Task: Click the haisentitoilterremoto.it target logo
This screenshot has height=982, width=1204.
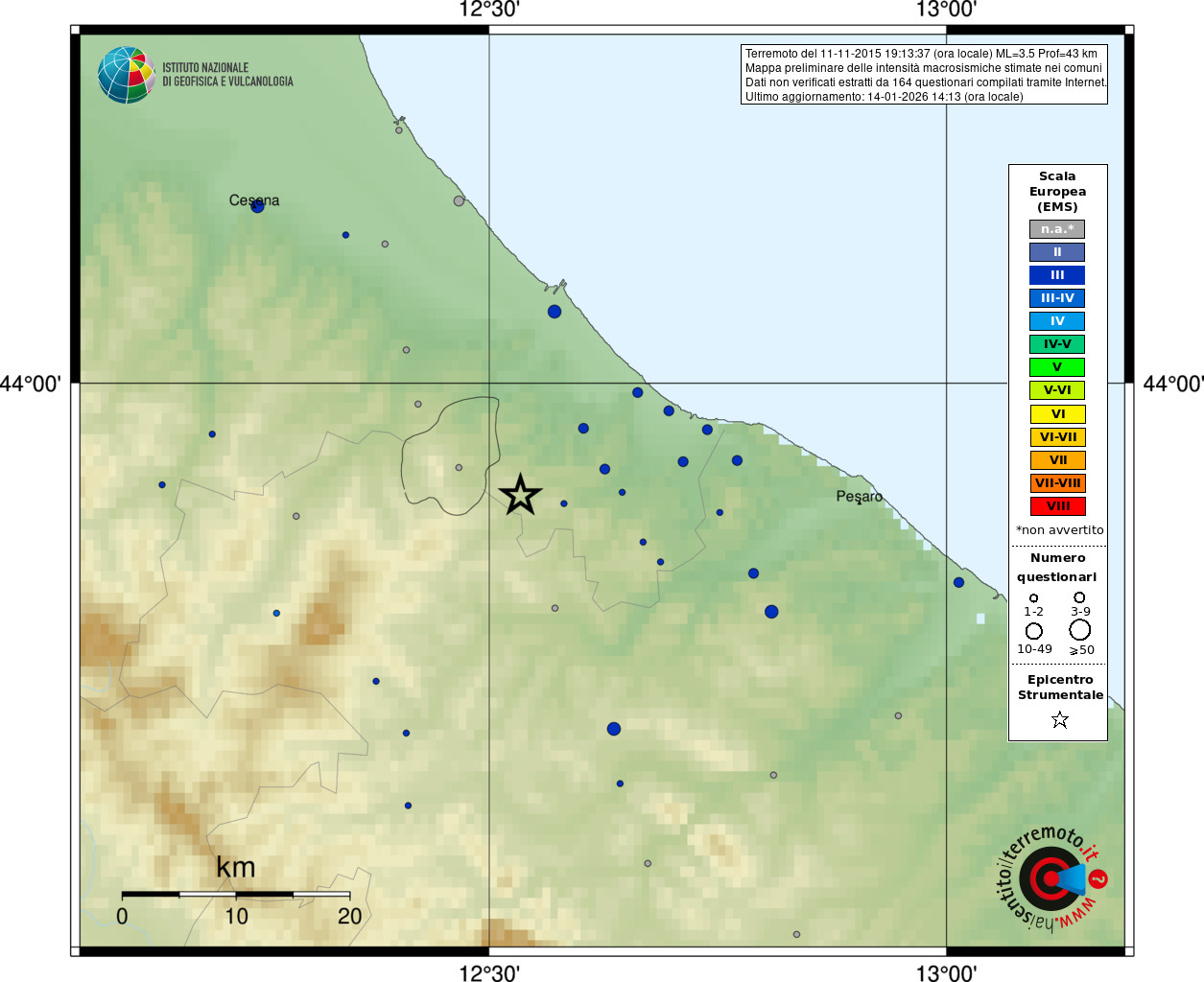Action: point(1052,877)
